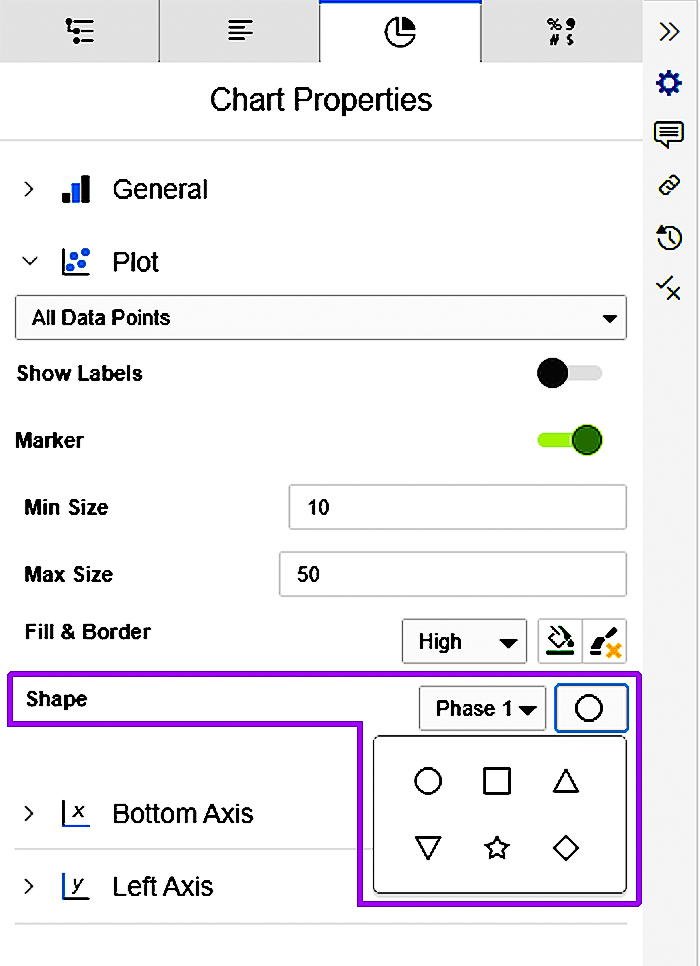The width and height of the screenshot is (700, 966).
Task: Click the Max Size input field
Action: 453,574
